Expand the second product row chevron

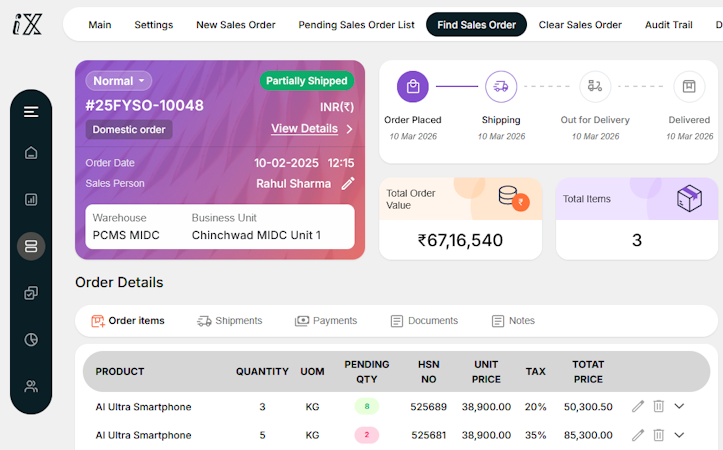point(679,435)
